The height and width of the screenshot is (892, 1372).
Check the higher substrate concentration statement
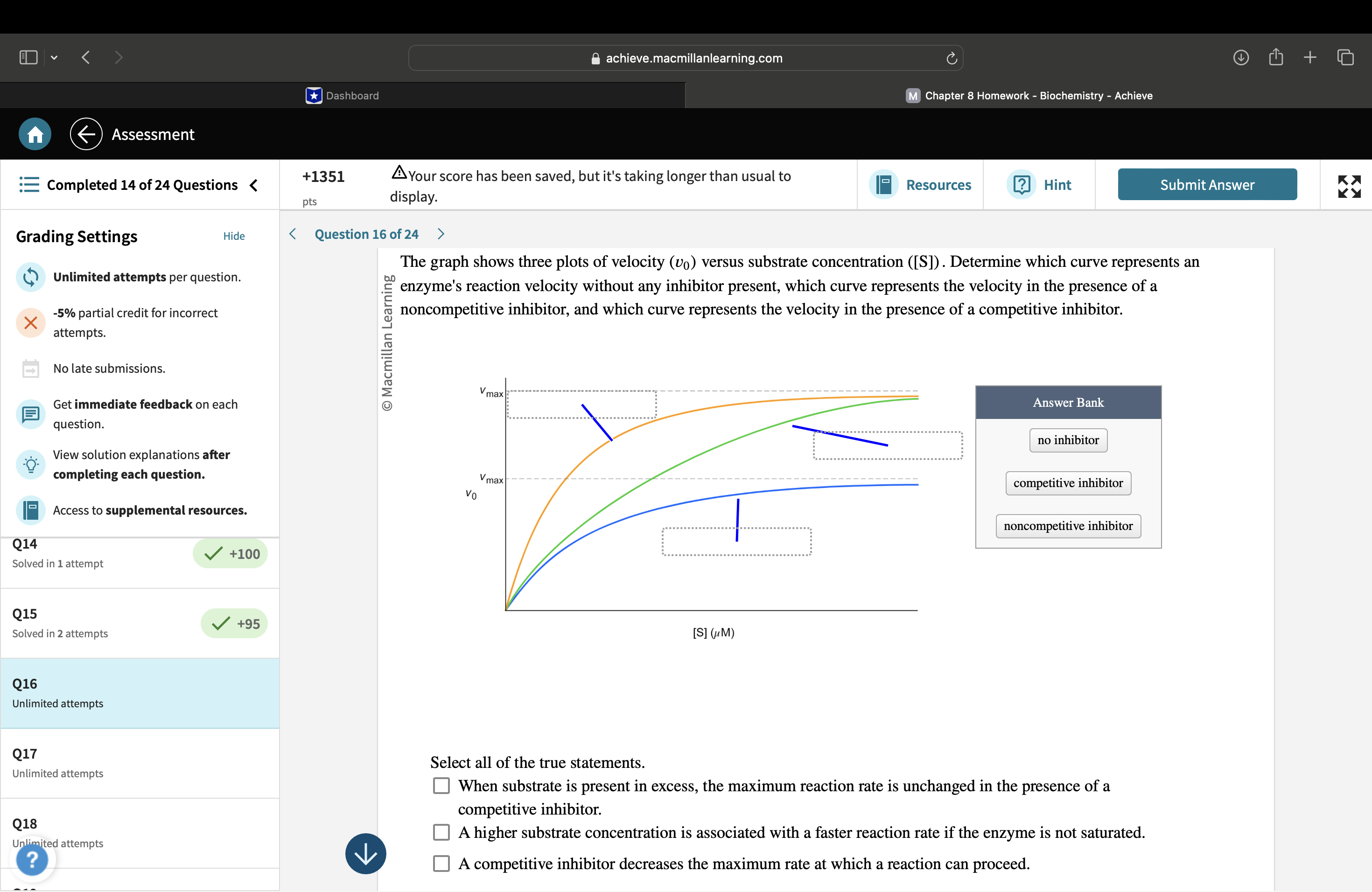(x=441, y=832)
